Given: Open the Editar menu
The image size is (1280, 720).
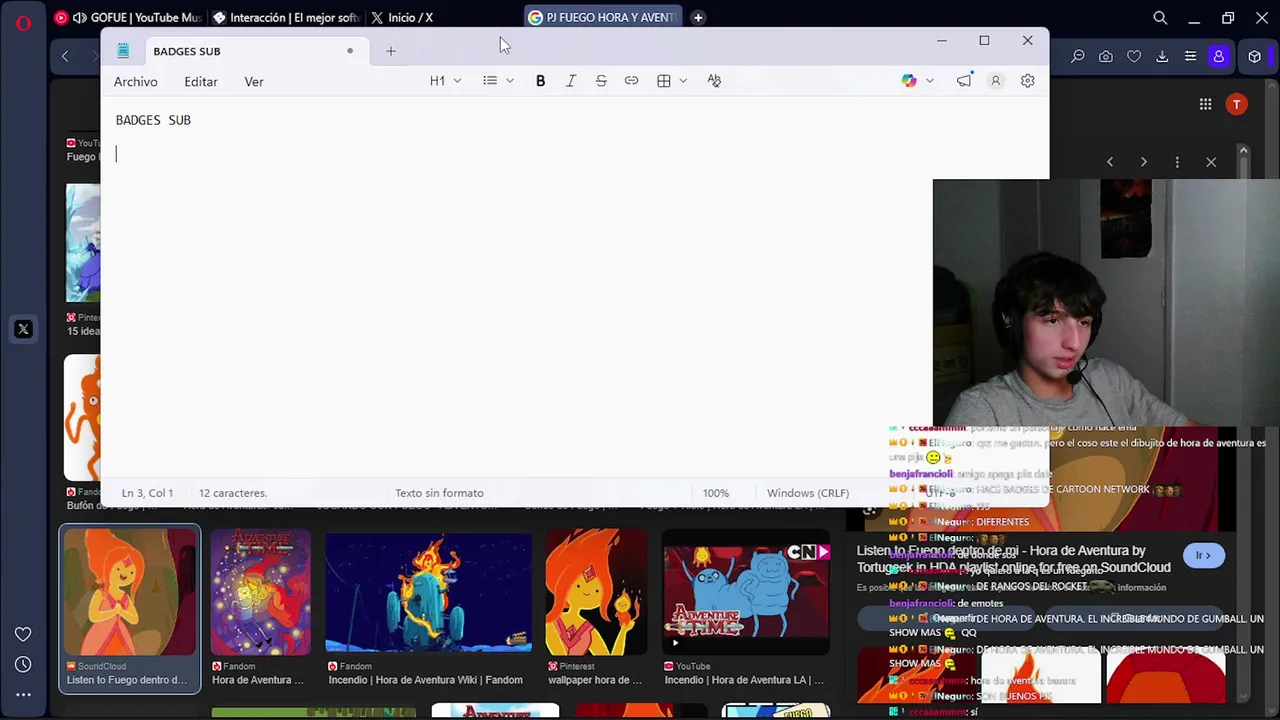Looking at the screenshot, I should point(201,82).
